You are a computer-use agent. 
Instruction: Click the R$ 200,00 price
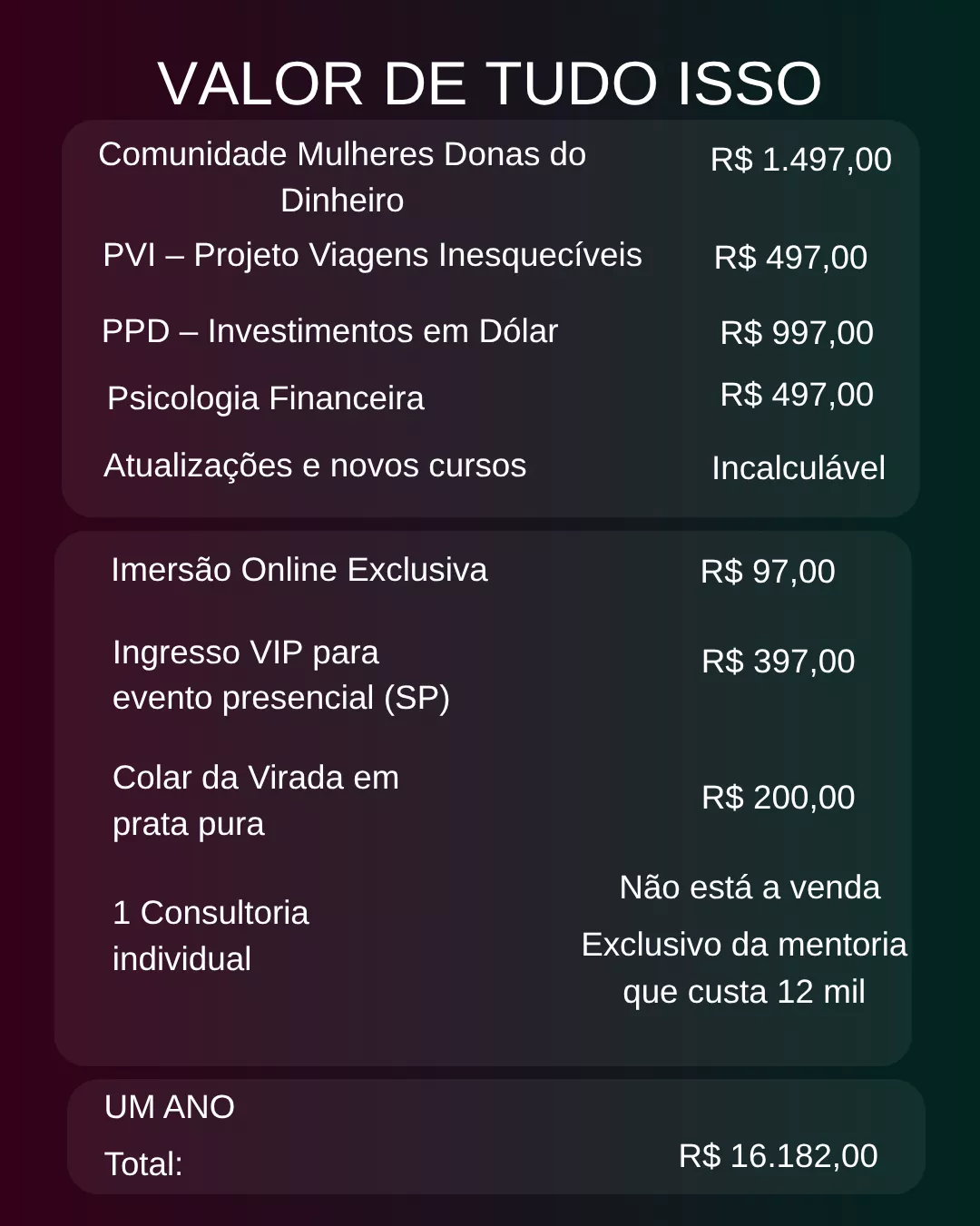click(x=778, y=798)
